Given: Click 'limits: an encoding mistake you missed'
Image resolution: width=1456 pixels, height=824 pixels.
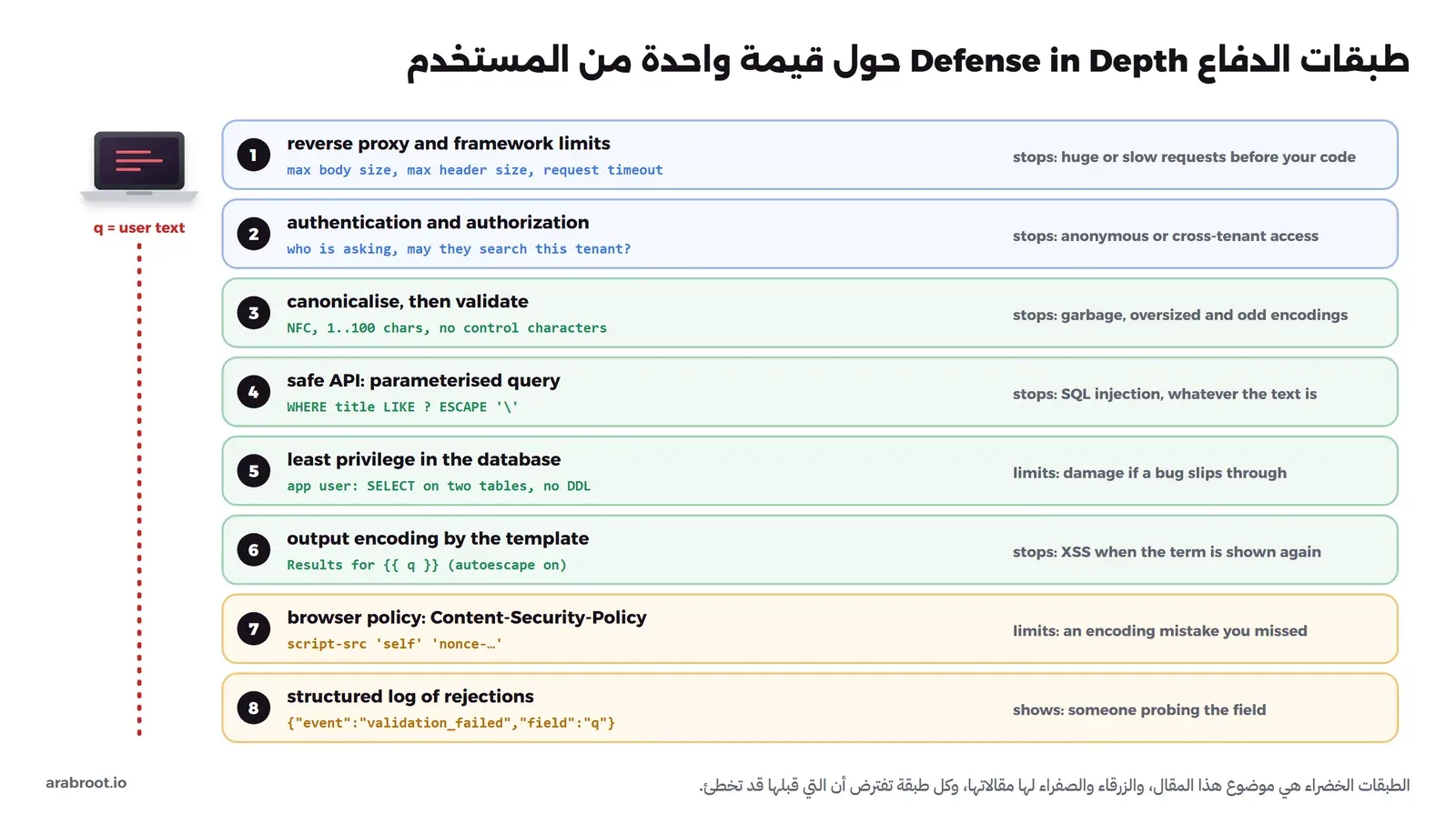Looking at the screenshot, I should 1160,631.
